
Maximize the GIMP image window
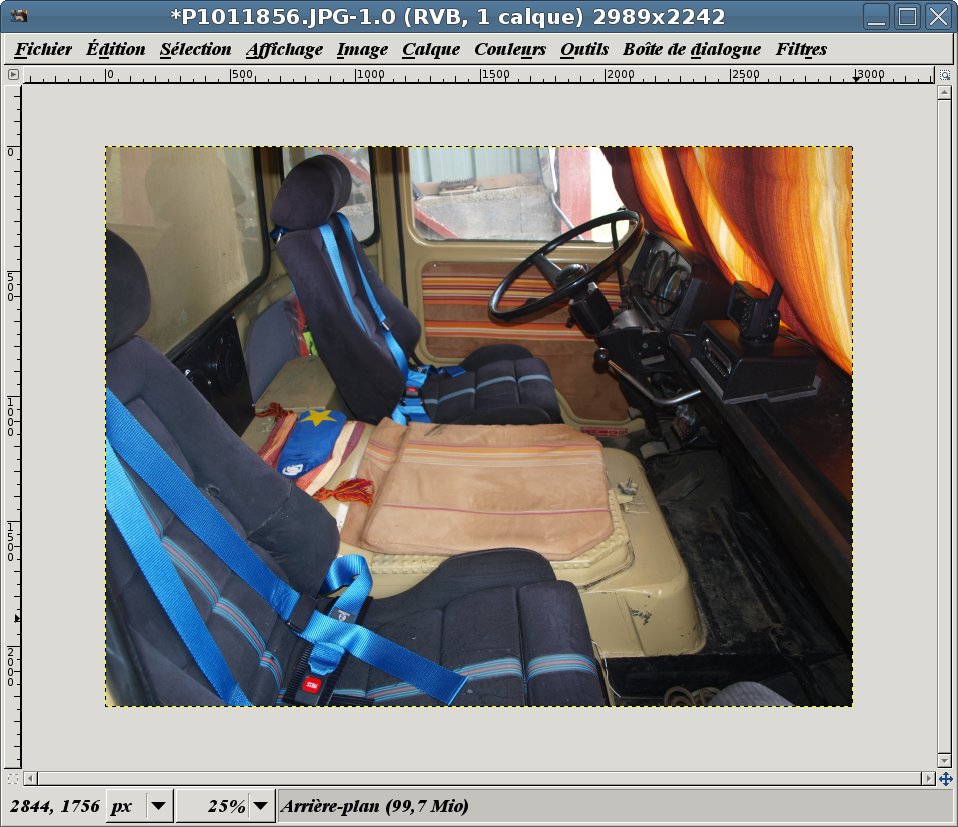pyautogui.click(x=907, y=16)
